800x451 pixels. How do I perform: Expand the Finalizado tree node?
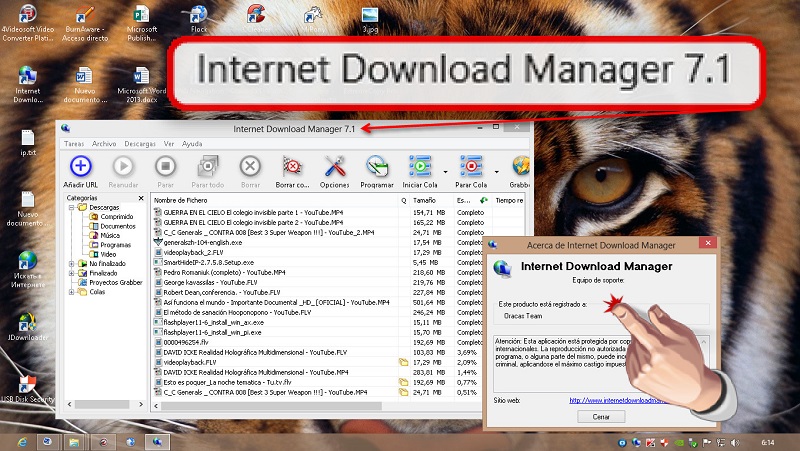pyautogui.click(x=72, y=273)
